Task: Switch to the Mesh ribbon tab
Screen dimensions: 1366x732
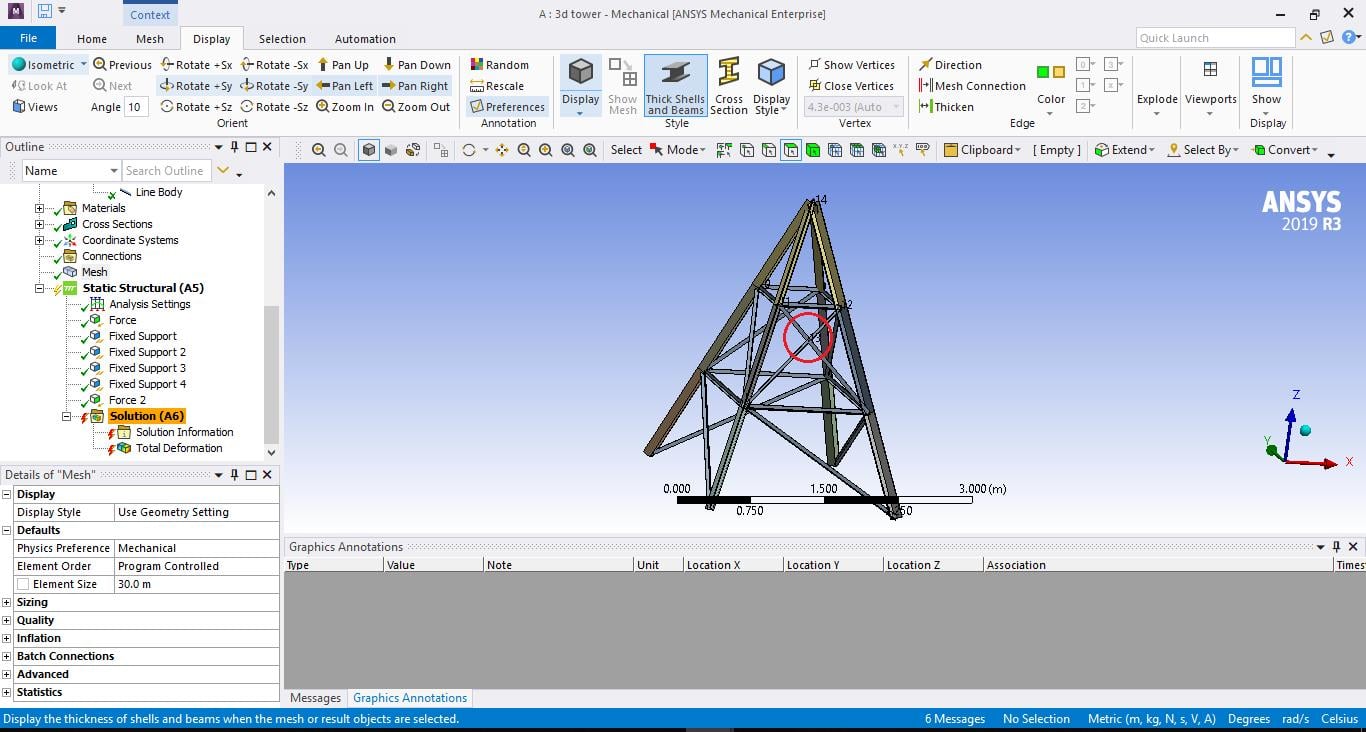Action: point(150,39)
